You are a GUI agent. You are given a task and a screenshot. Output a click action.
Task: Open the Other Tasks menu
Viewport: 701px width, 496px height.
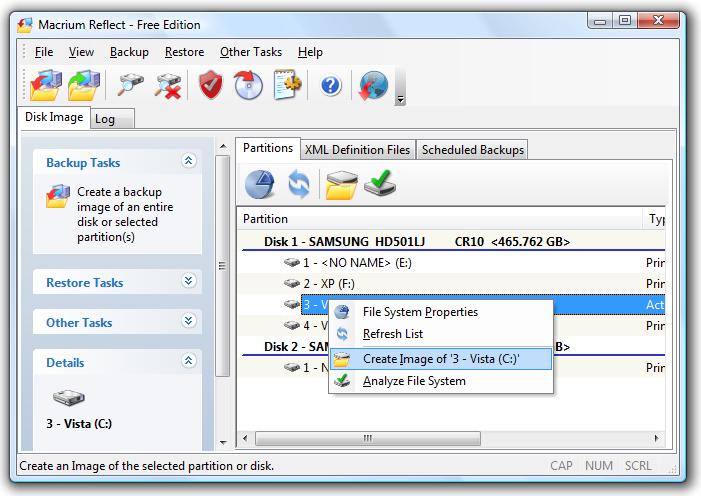point(251,52)
